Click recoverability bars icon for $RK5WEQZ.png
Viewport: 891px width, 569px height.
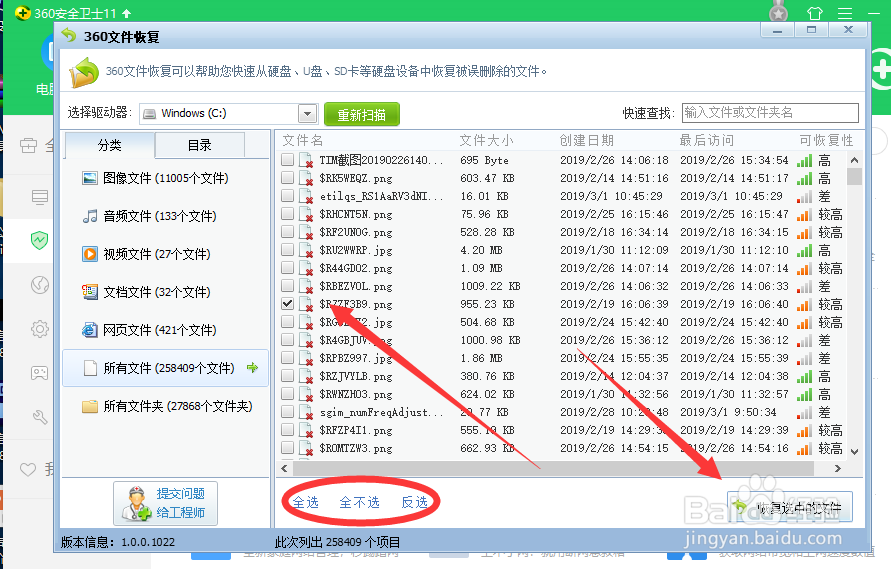coord(804,179)
